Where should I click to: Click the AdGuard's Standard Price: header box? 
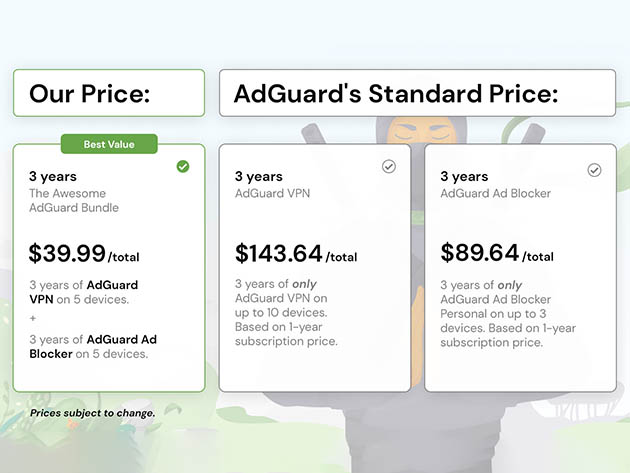coord(416,93)
